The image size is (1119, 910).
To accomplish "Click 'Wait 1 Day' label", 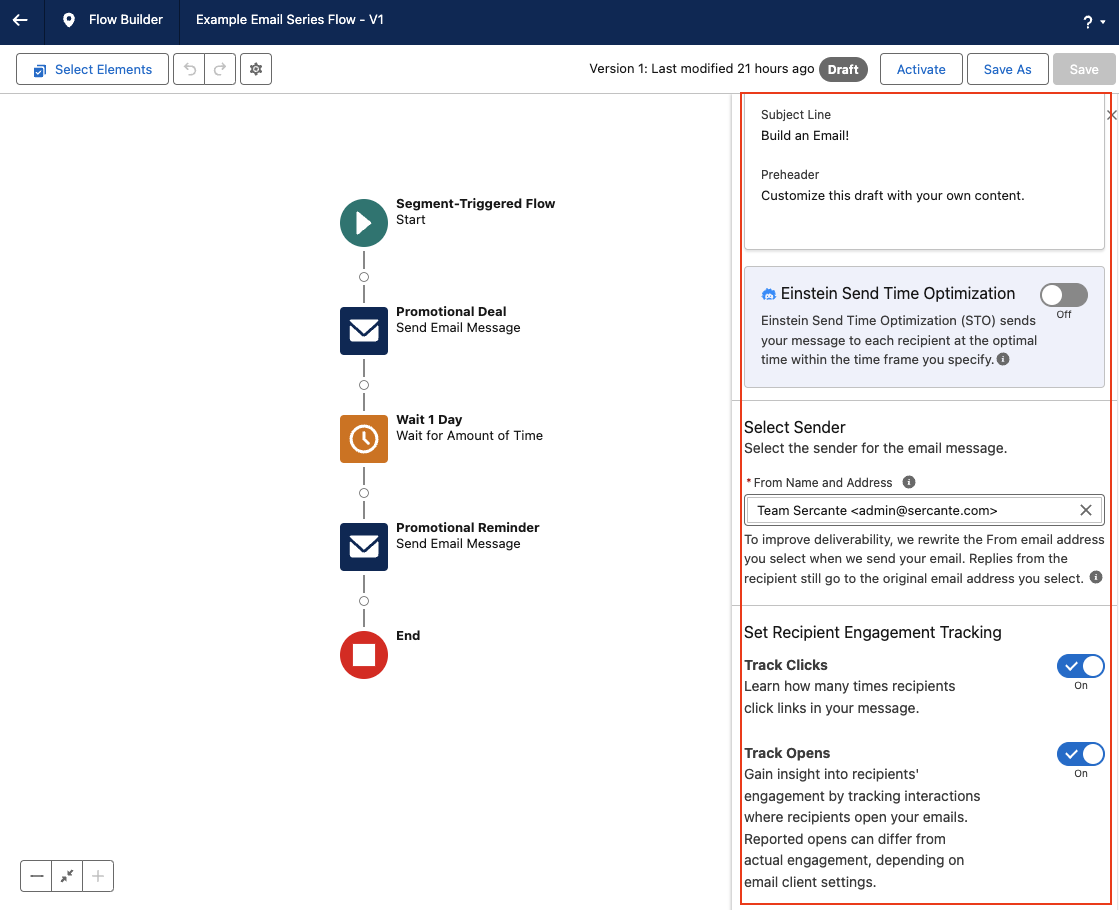I will click(429, 420).
